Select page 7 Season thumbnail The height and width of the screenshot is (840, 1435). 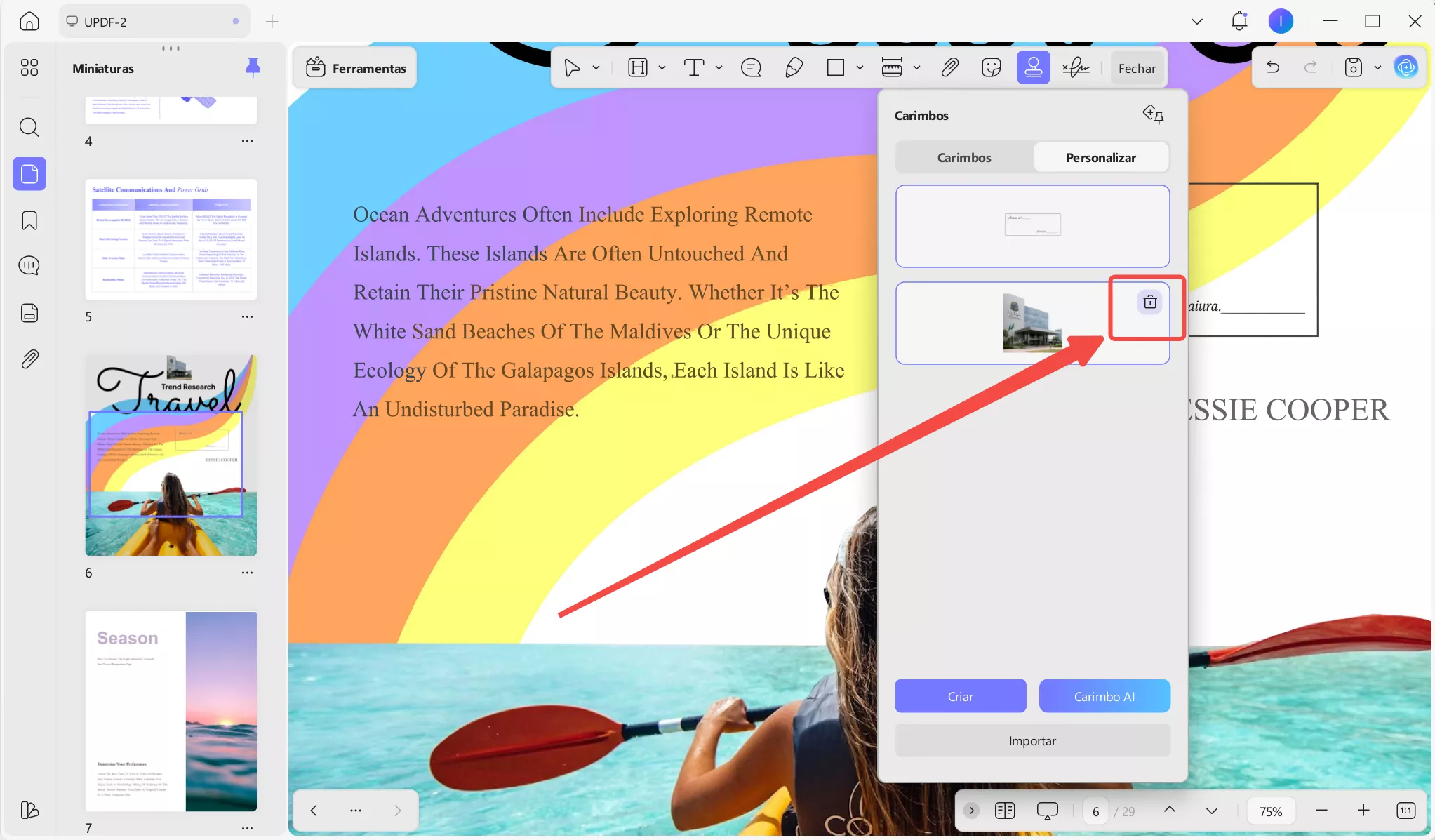click(x=171, y=711)
